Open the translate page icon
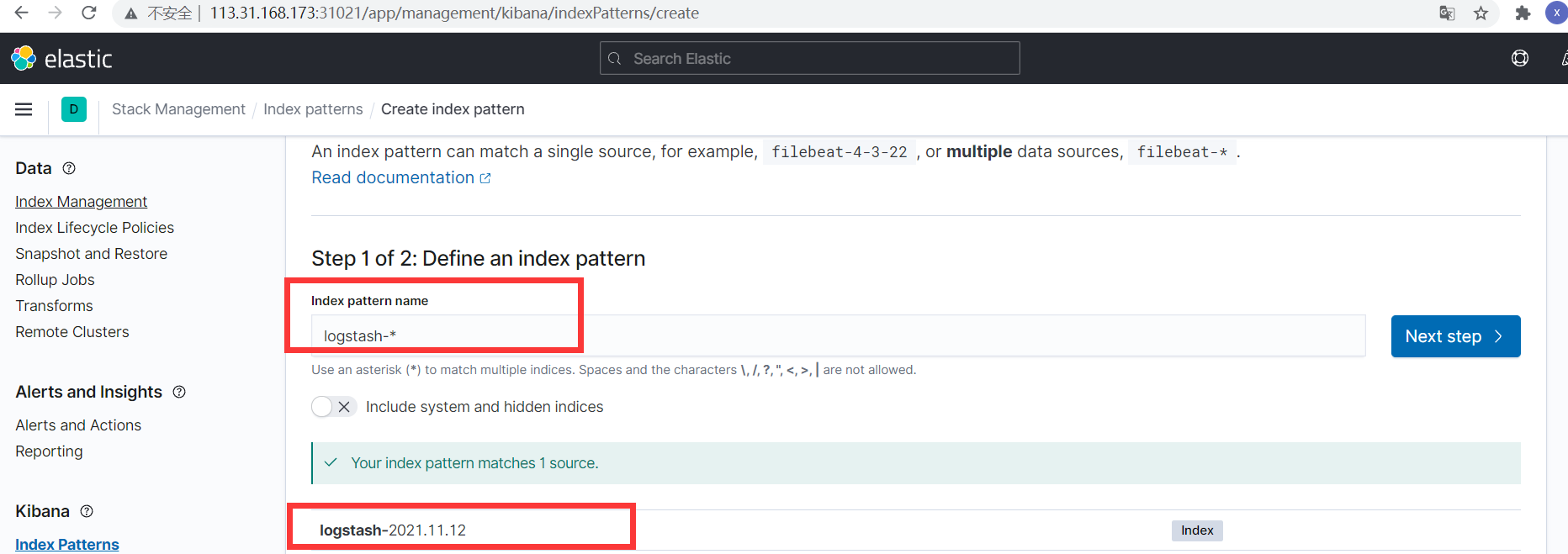This screenshot has width=1568, height=554. (1447, 13)
